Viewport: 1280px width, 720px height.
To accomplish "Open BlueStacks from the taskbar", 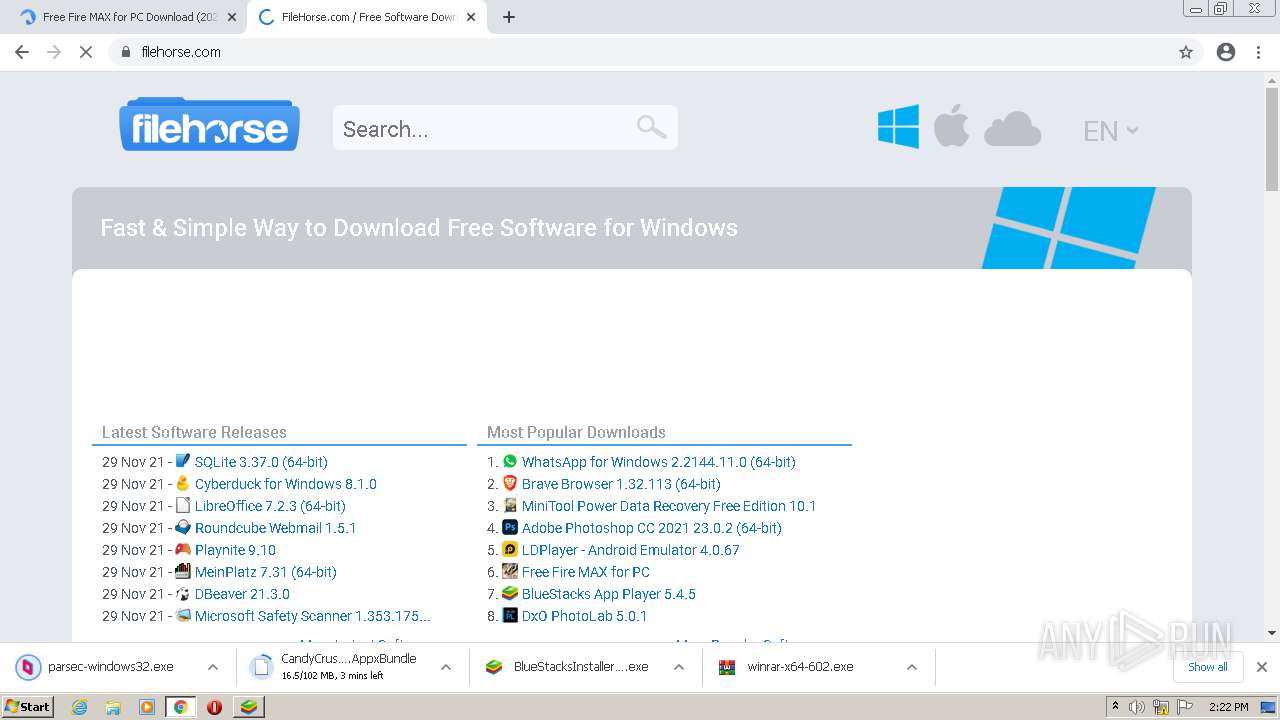I will click(x=248, y=707).
